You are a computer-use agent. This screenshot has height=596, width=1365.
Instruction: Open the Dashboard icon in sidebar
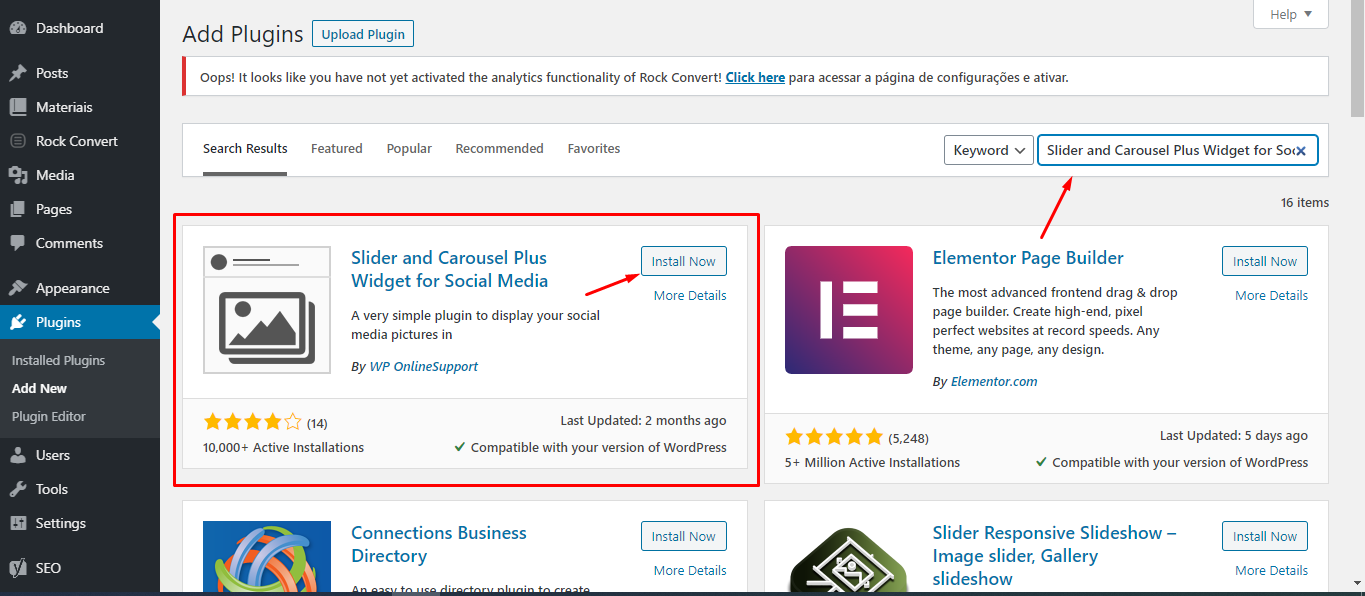pos(18,29)
